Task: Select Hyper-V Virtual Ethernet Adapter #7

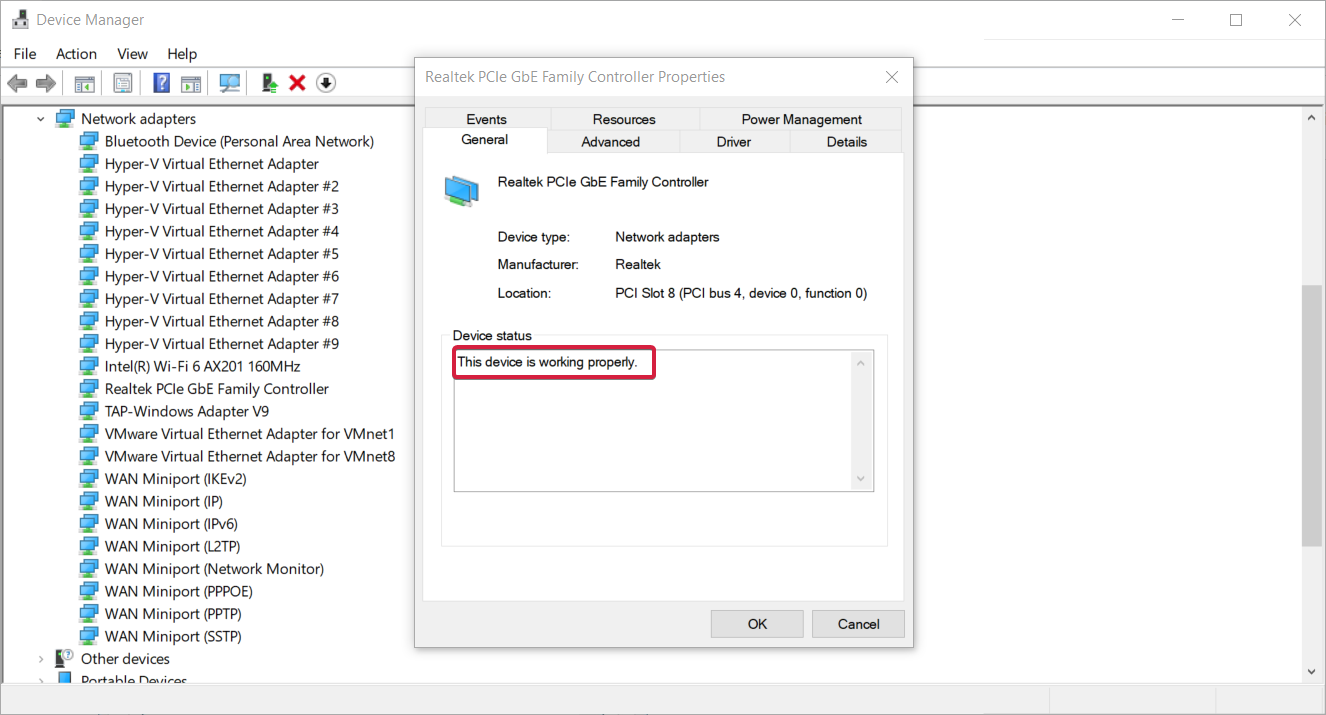Action: tap(222, 299)
